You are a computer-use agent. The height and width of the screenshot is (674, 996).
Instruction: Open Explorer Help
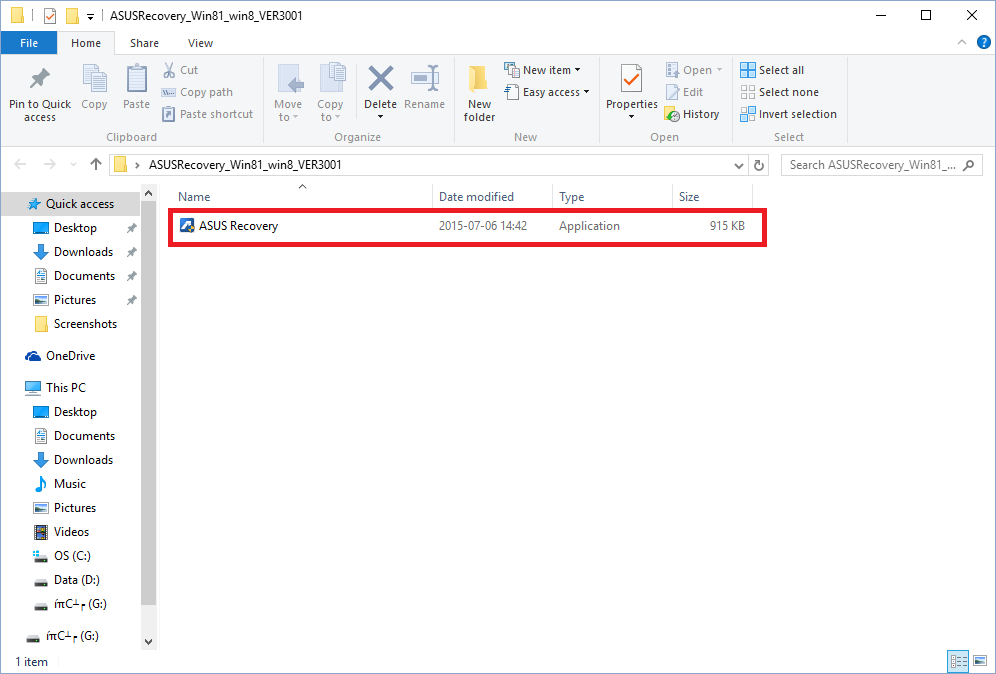click(983, 43)
